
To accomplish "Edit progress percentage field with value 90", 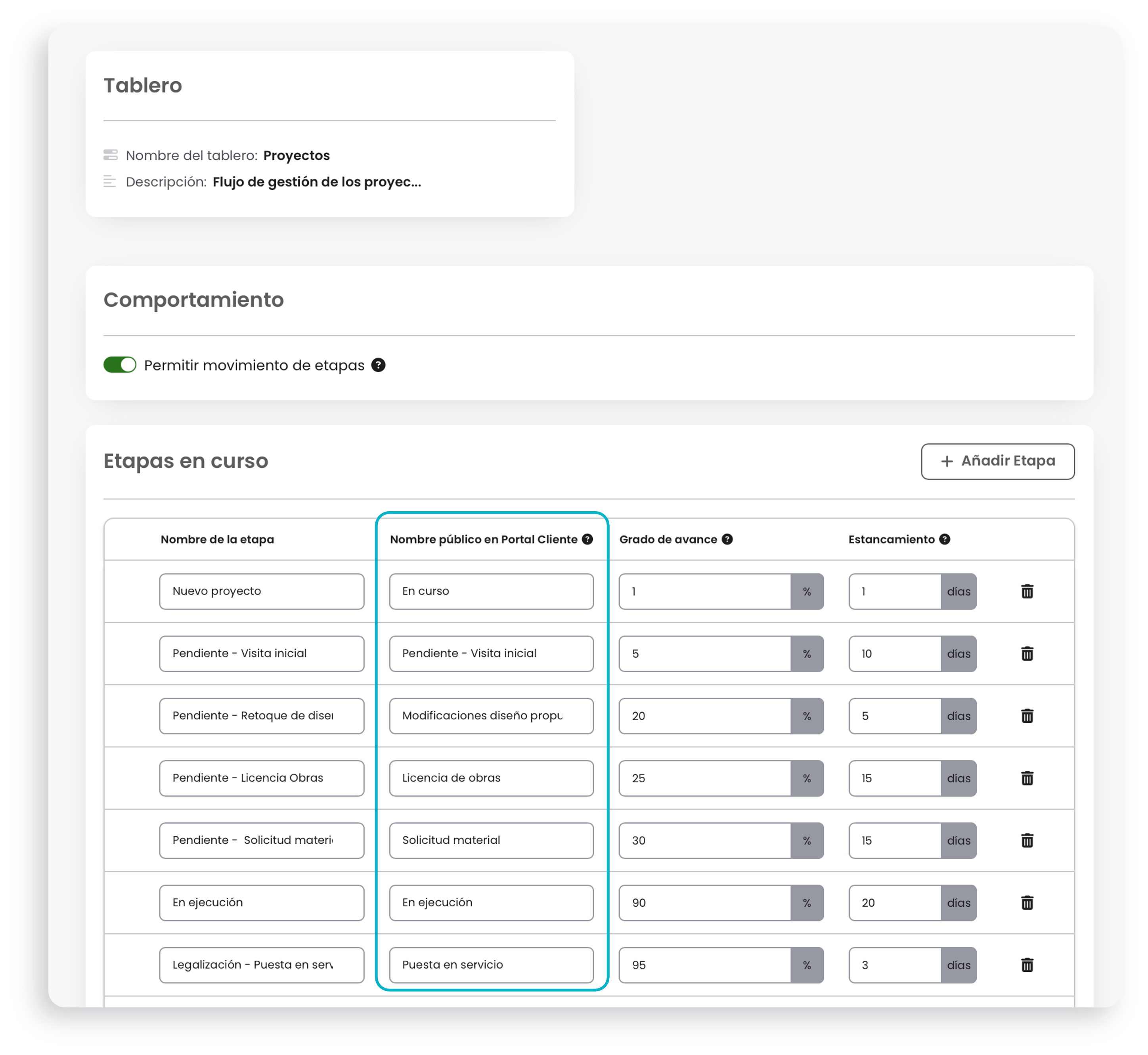I will pos(705,902).
